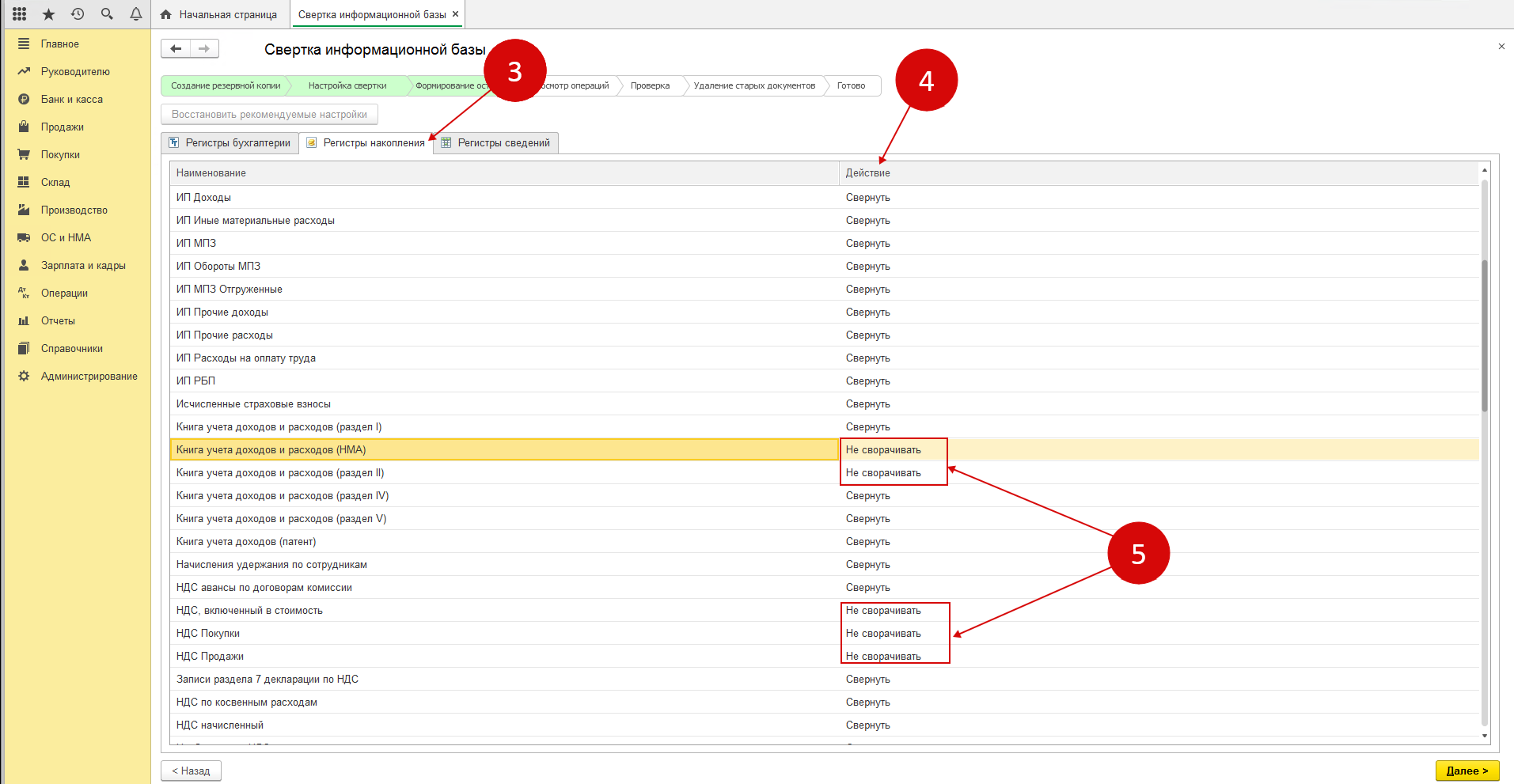This screenshot has width=1514, height=784.
Task: Open Зарплата и кадры section
Action: [x=83, y=265]
